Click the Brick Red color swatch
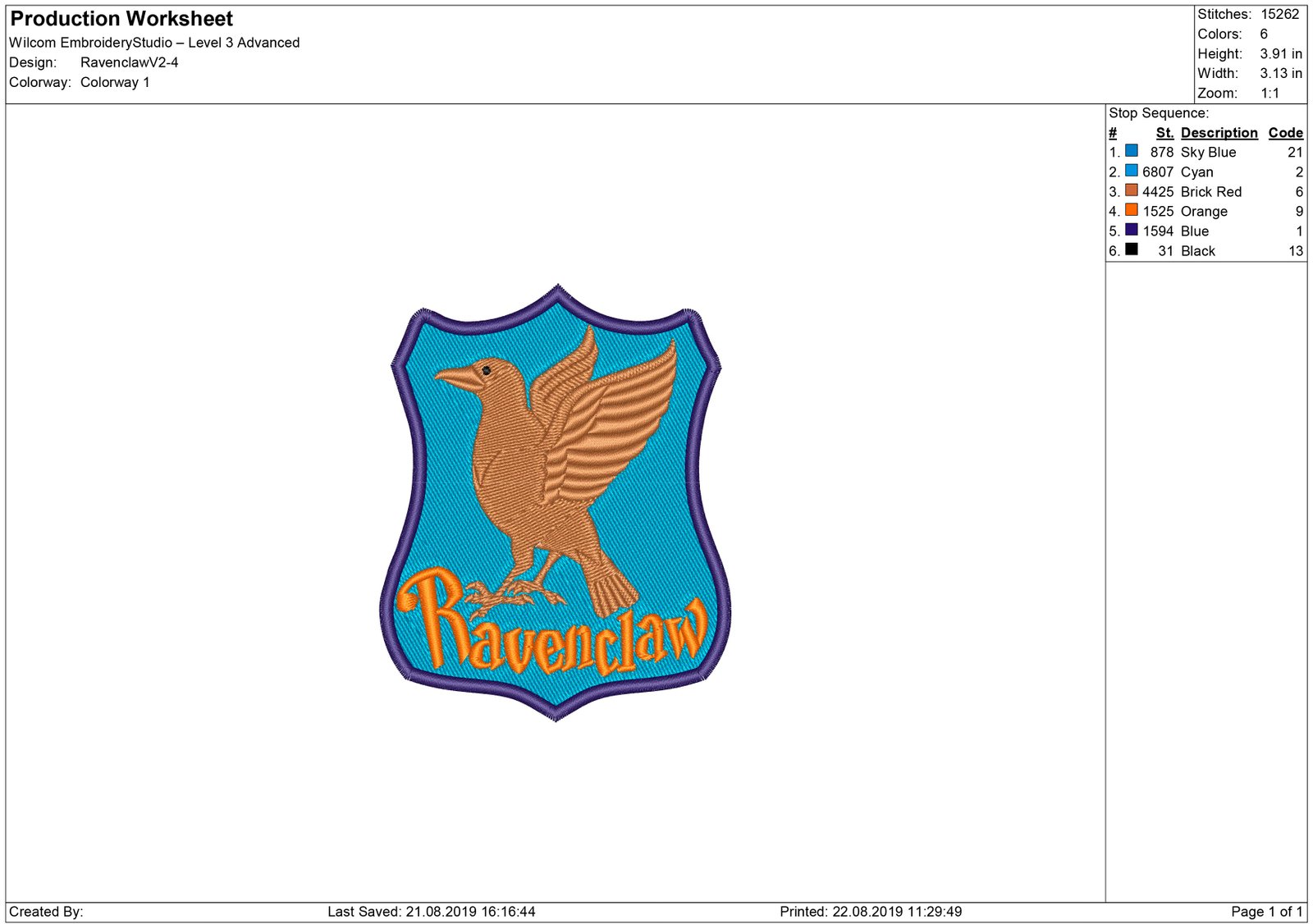 click(x=1131, y=190)
